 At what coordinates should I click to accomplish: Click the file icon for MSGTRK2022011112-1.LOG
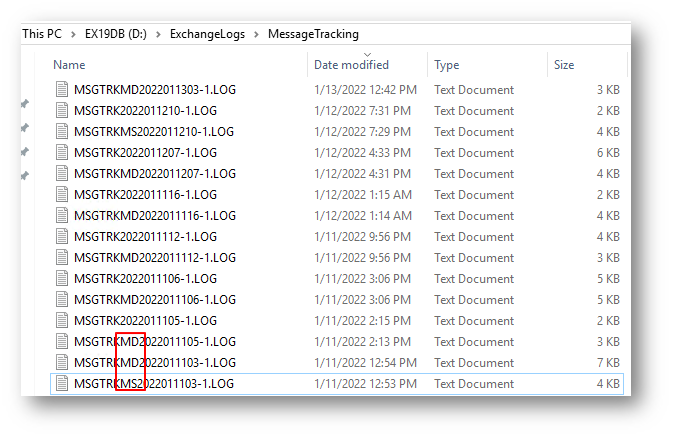tap(62, 237)
